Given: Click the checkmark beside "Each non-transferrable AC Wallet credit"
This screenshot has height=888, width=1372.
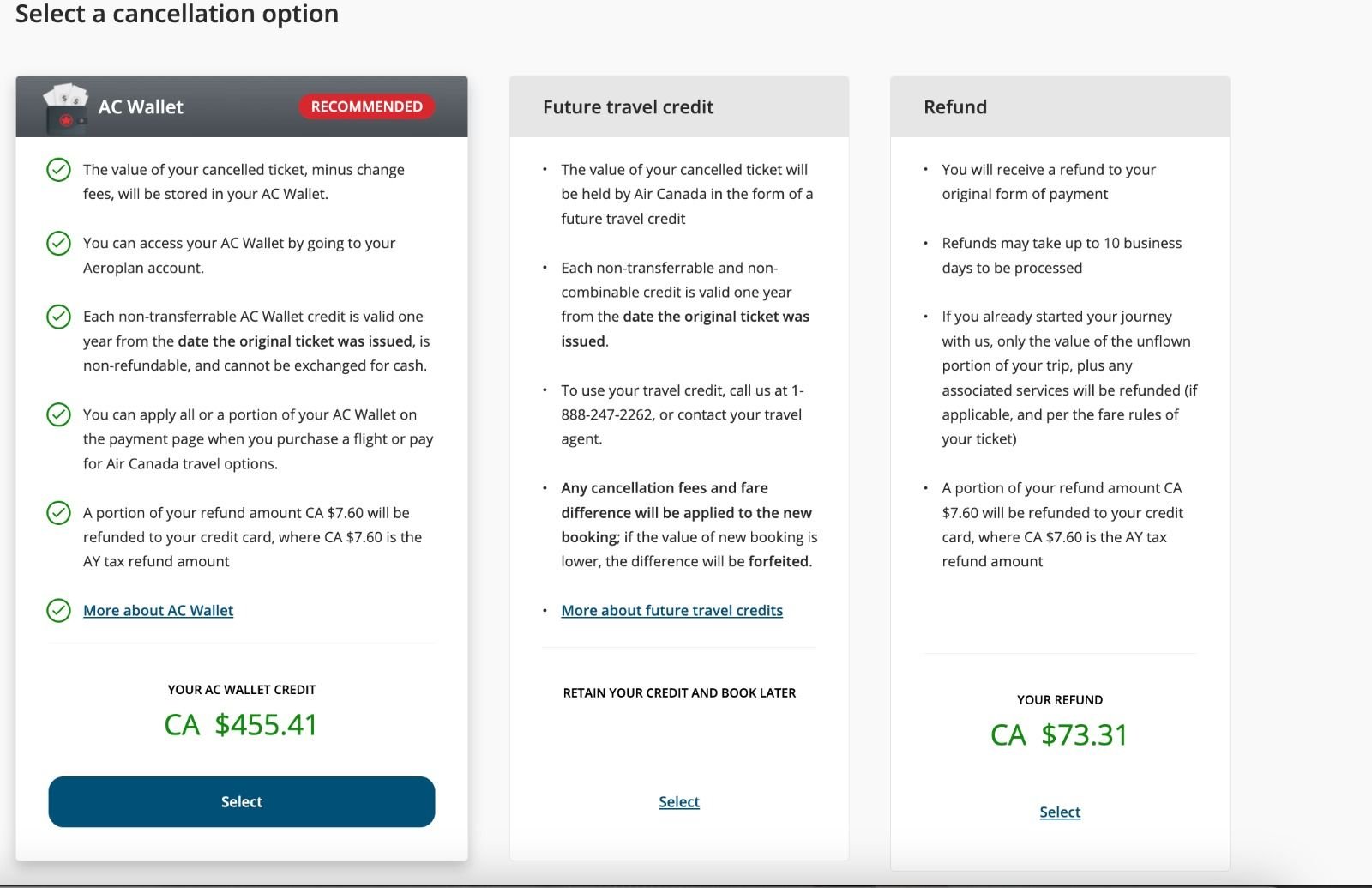Looking at the screenshot, I should (58, 317).
